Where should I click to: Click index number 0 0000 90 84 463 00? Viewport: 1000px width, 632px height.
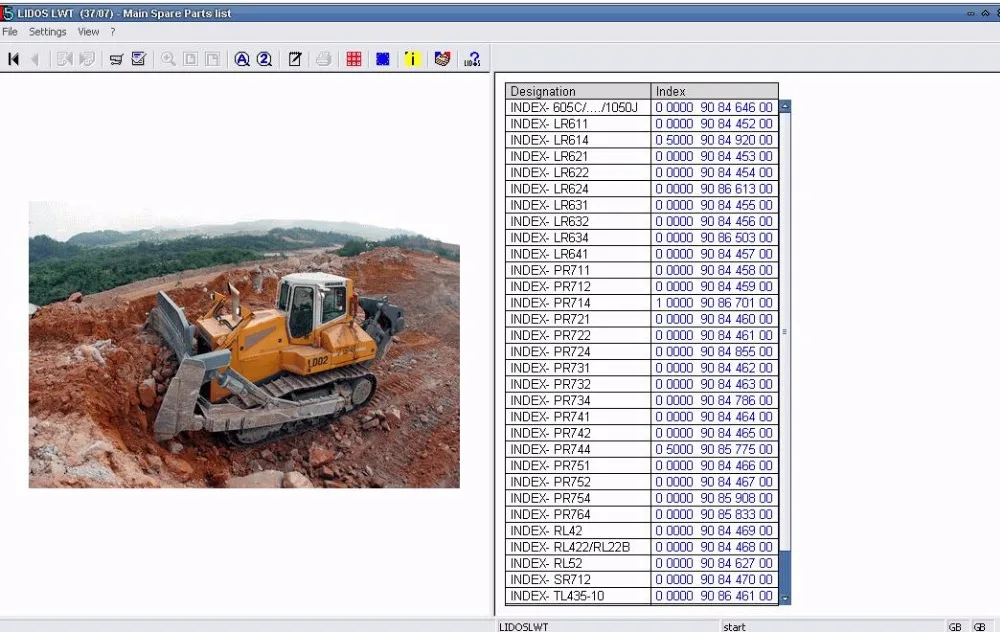[714, 384]
